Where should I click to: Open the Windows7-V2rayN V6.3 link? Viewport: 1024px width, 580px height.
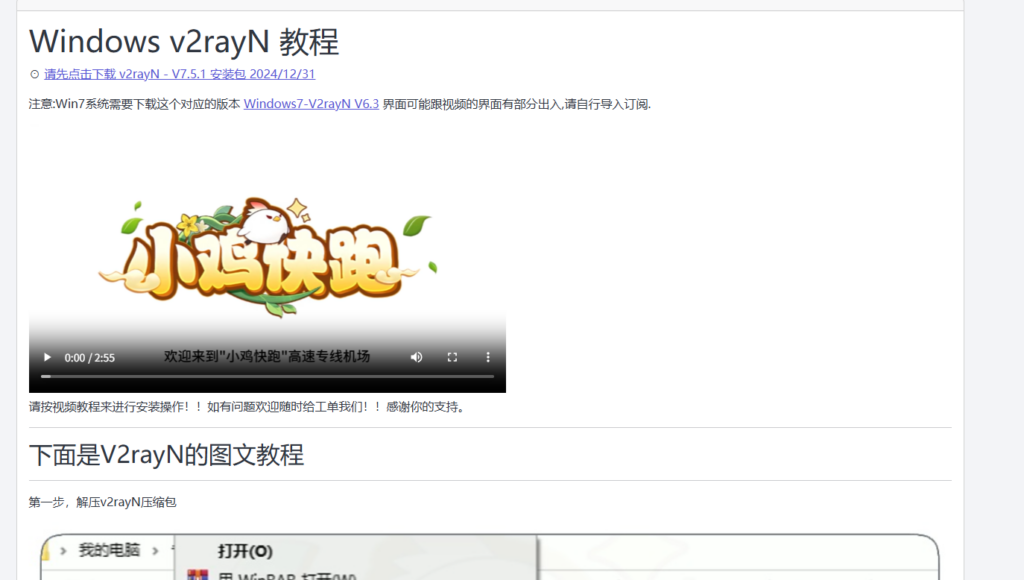(x=311, y=104)
